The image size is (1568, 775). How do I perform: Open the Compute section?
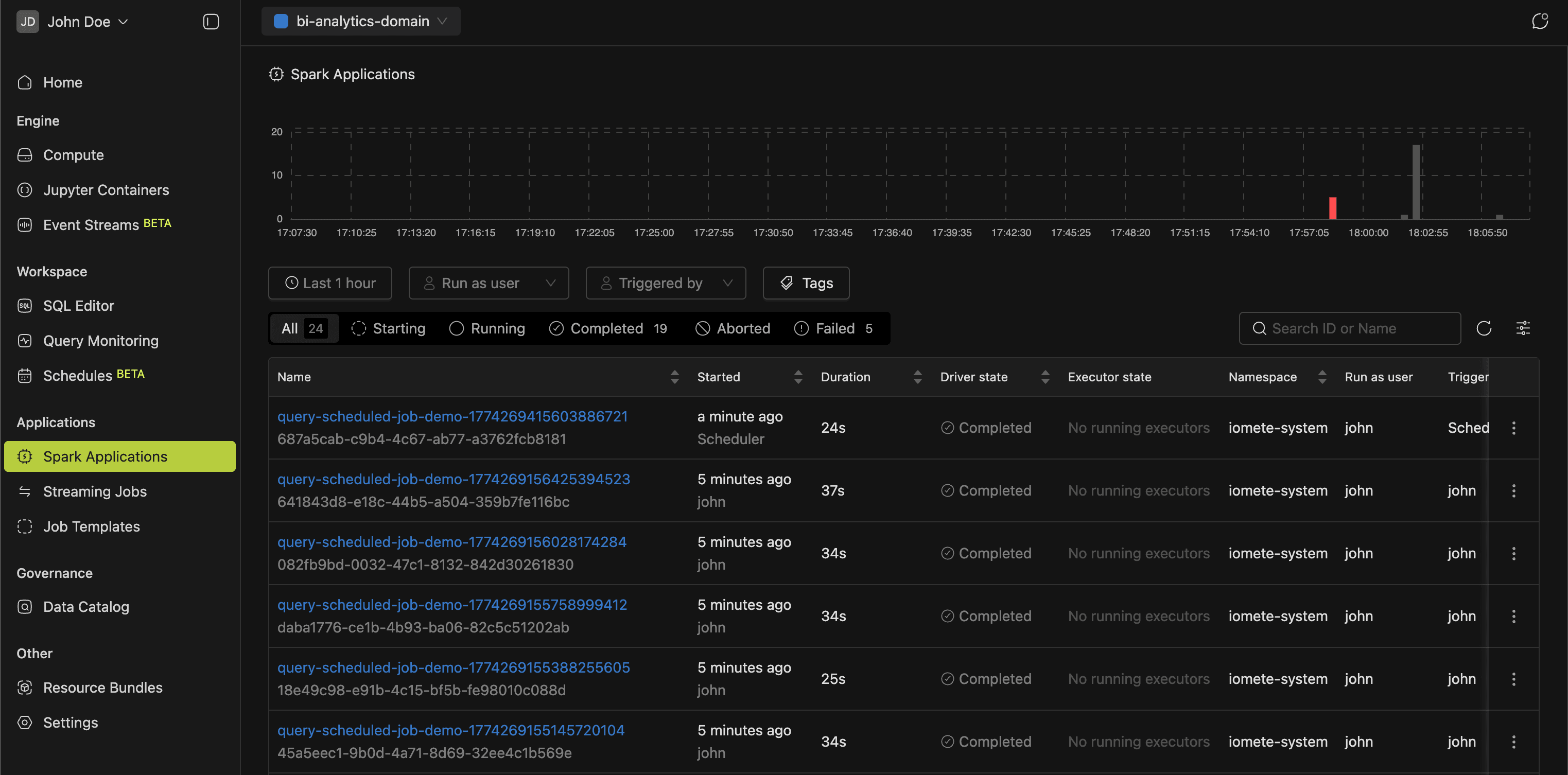coord(73,154)
